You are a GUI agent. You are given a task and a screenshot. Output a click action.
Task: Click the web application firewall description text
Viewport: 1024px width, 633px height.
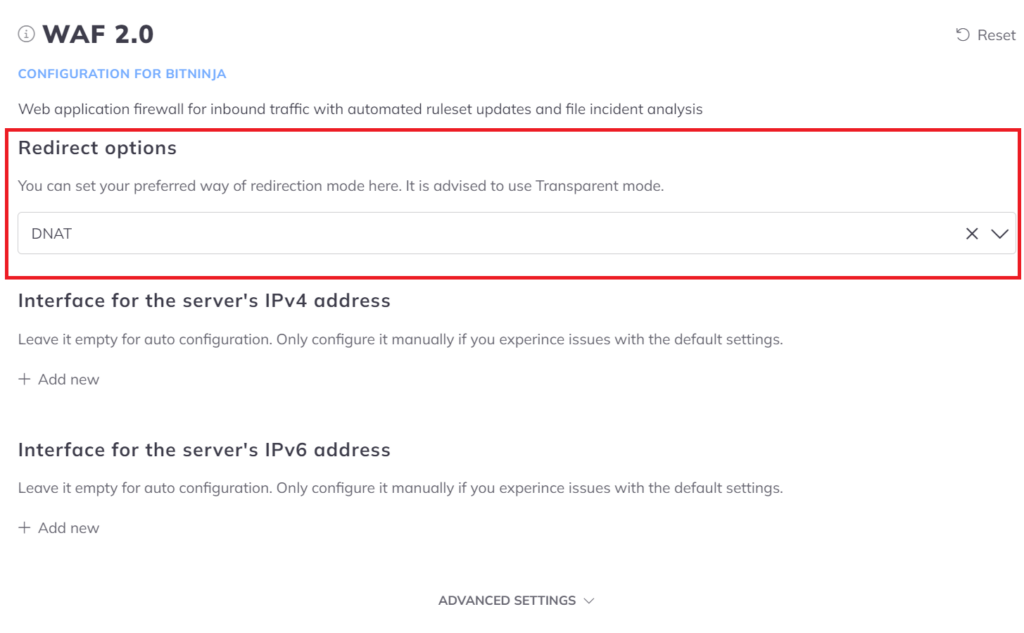(360, 109)
